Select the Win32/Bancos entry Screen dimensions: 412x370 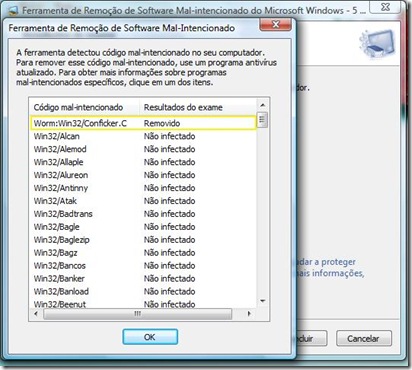point(60,266)
